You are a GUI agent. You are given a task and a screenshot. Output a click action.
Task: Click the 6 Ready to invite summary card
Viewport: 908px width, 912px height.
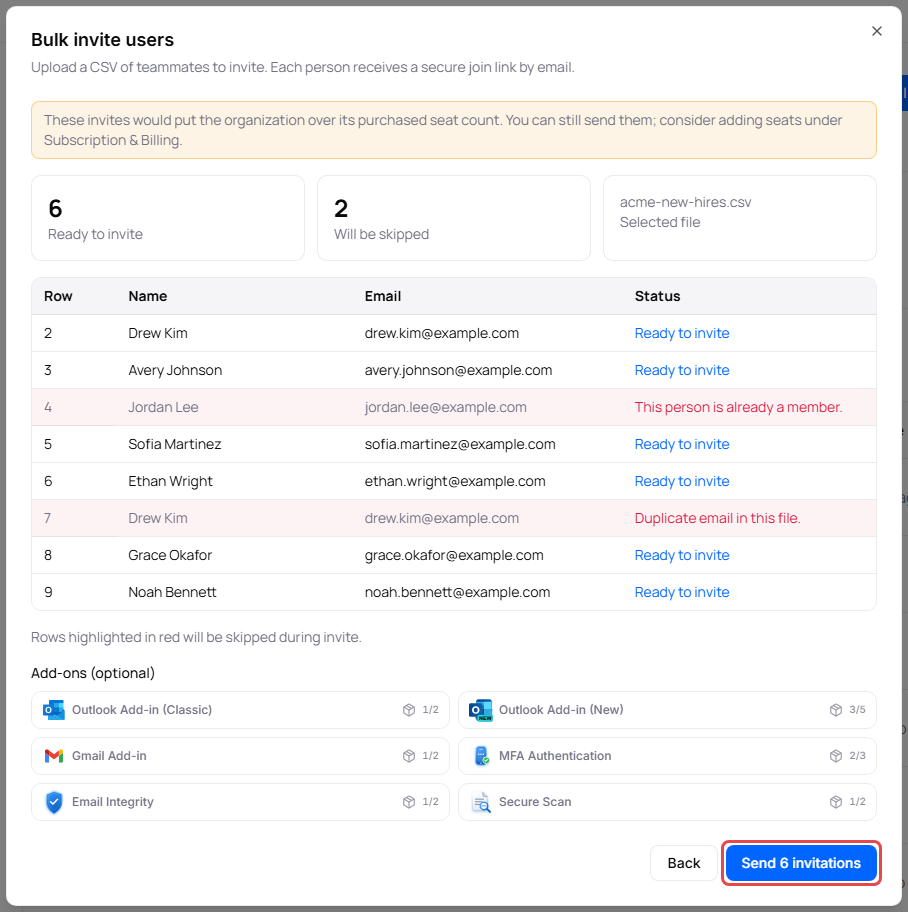(168, 218)
